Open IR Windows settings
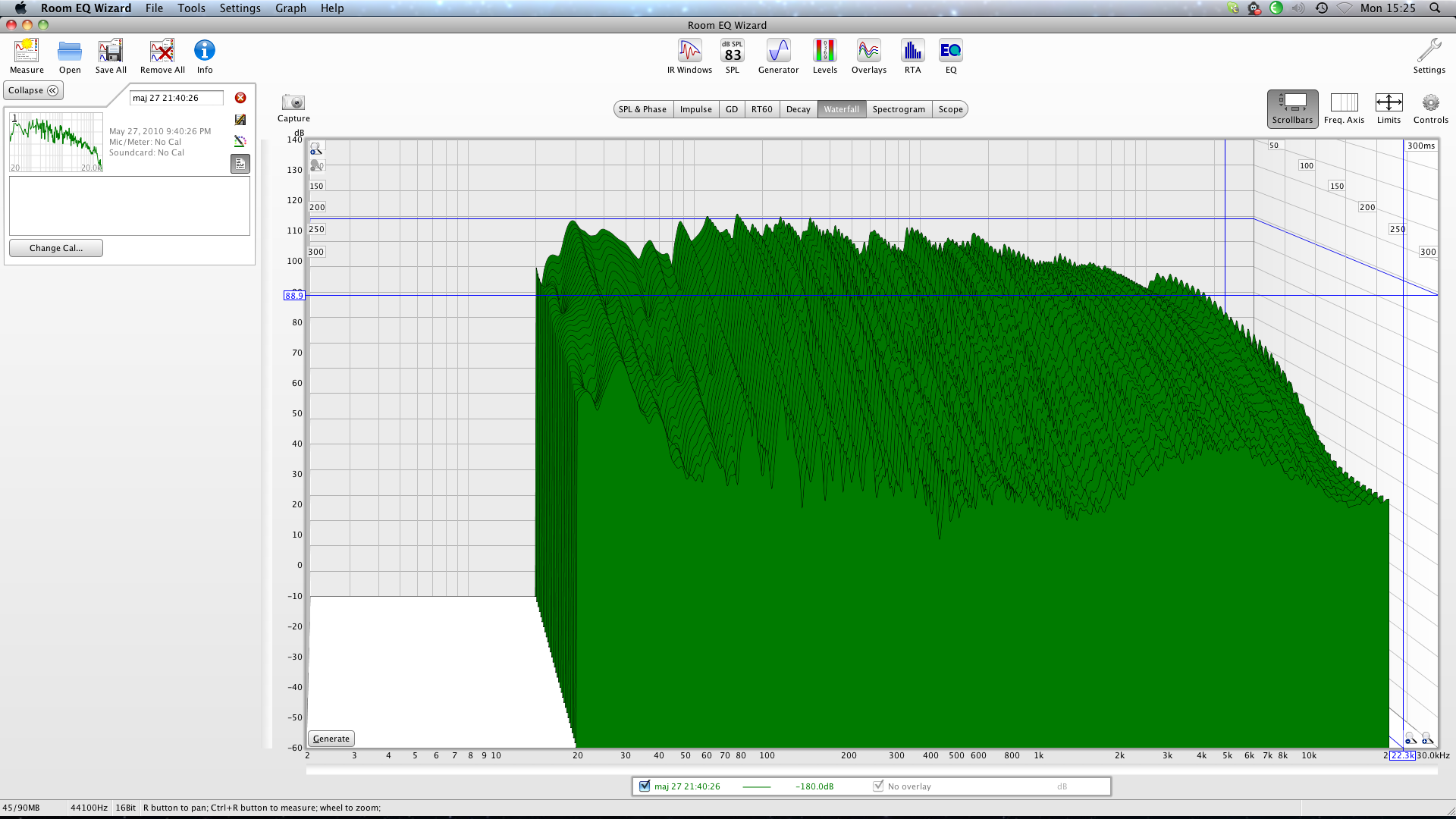The width and height of the screenshot is (1456, 819). [689, 52]
